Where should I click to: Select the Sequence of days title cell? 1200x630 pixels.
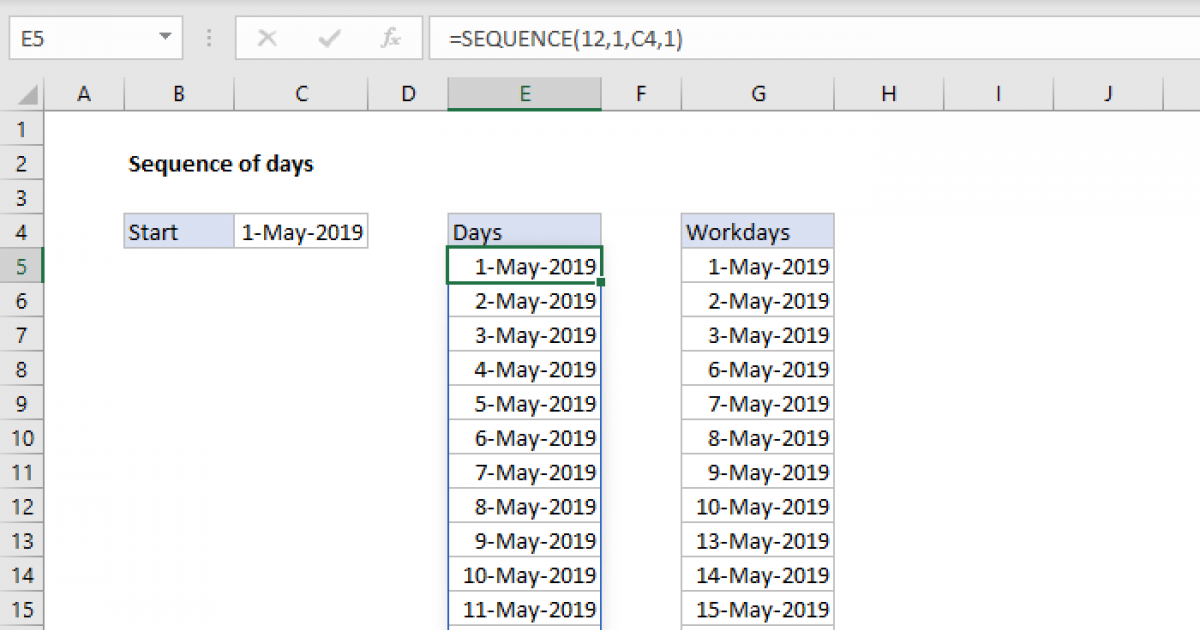point(221,164)
